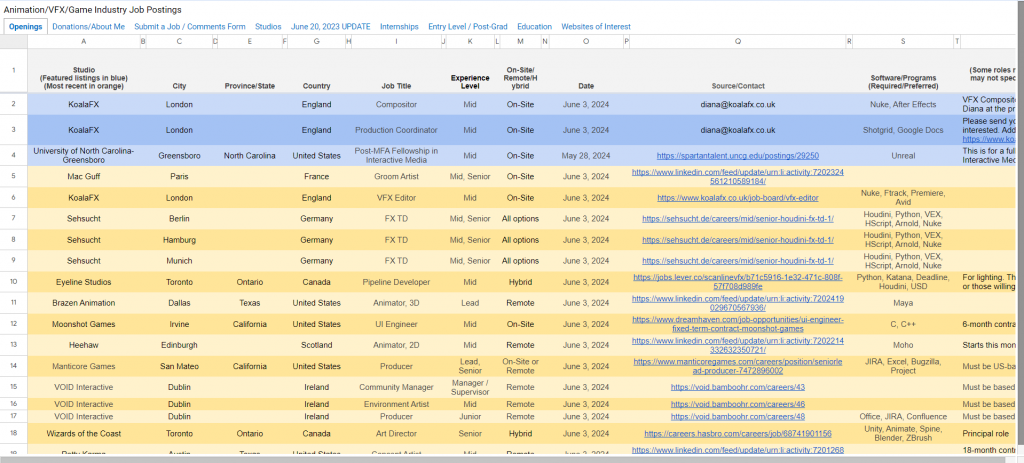Select row 10 header
The width and height of the screenshot is (1024, 463).
point(13,282)
